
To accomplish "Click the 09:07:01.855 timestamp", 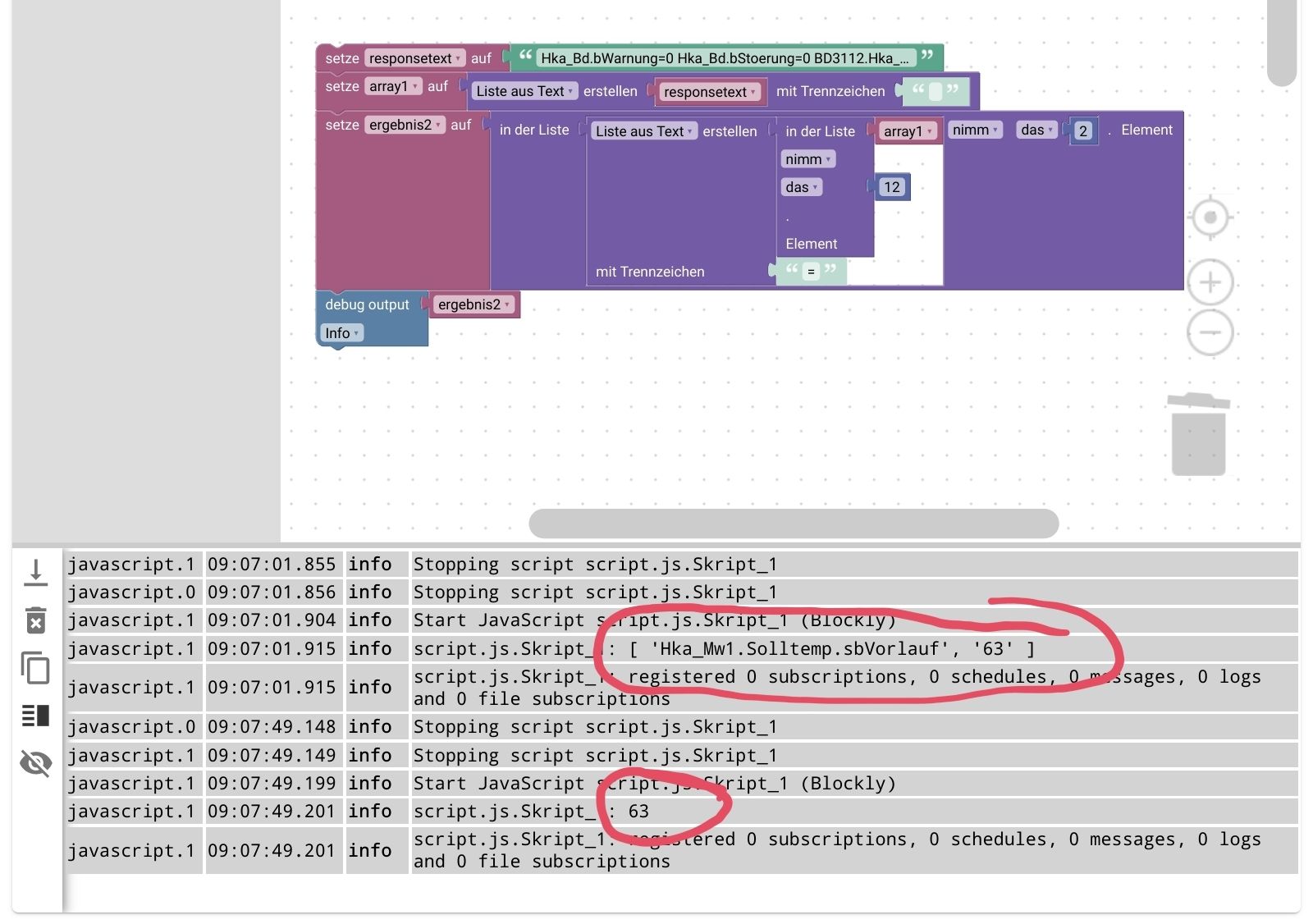I will tap(272, 565).
